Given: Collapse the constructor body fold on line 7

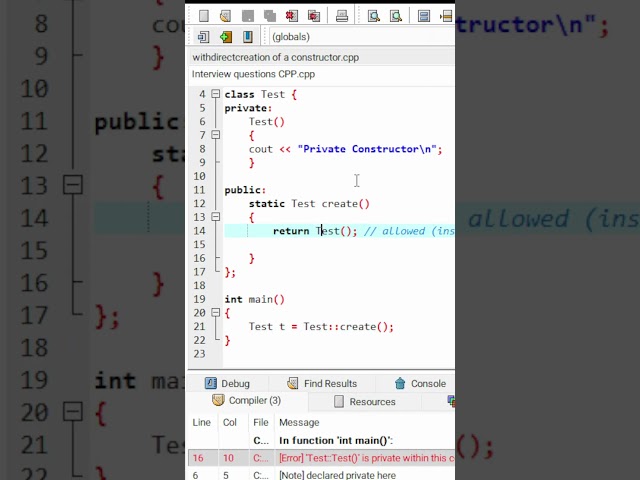Looking at the screenshot, I should pyautogui.click(x=216, y=135).
